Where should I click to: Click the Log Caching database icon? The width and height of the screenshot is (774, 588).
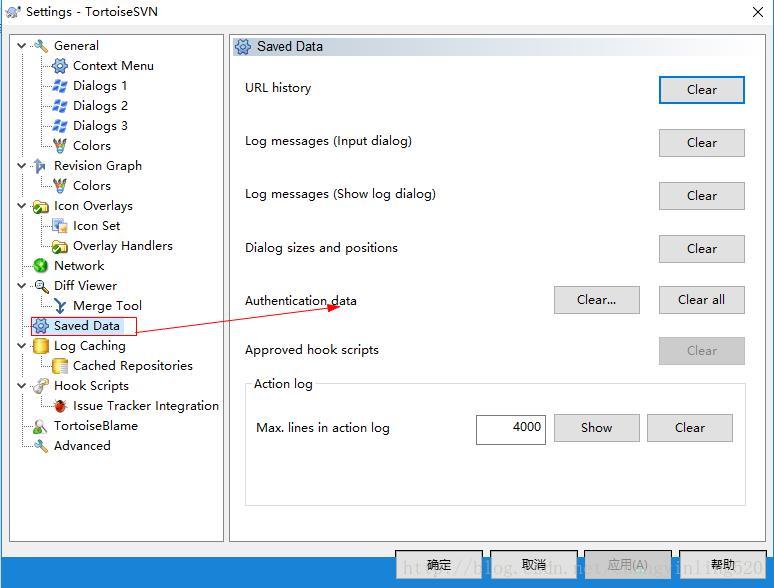[x=40, y=346]
